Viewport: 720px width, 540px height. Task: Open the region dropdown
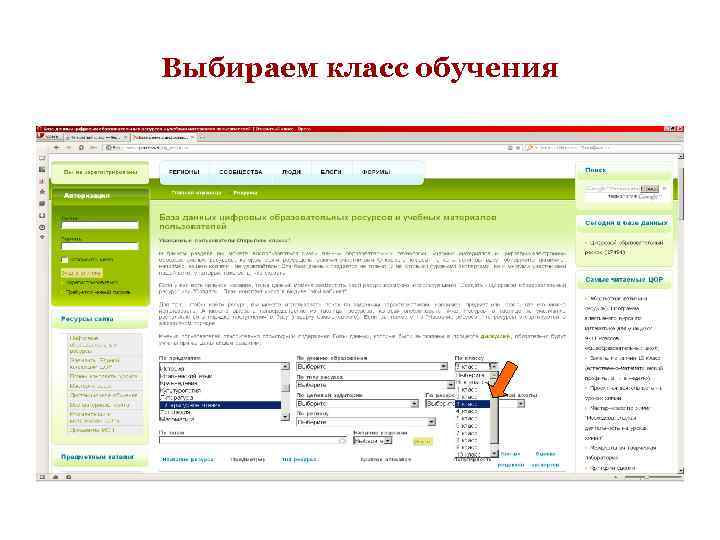tap(366, 422)
